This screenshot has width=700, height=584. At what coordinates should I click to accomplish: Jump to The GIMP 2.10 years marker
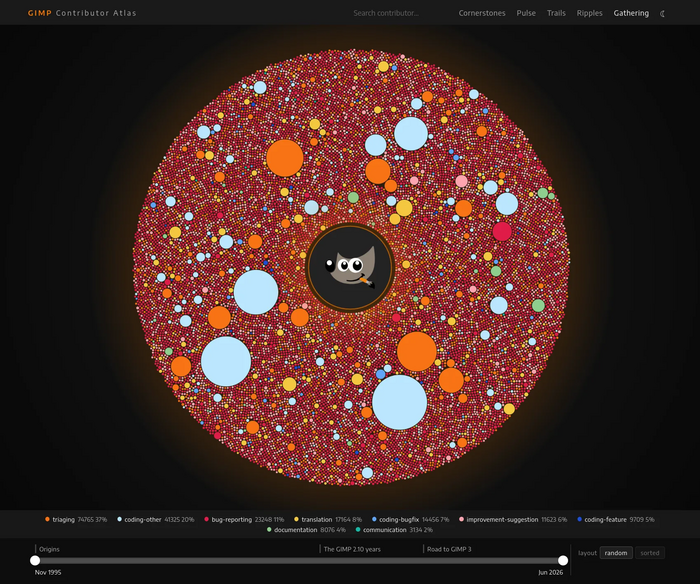[x=352, y=549]
